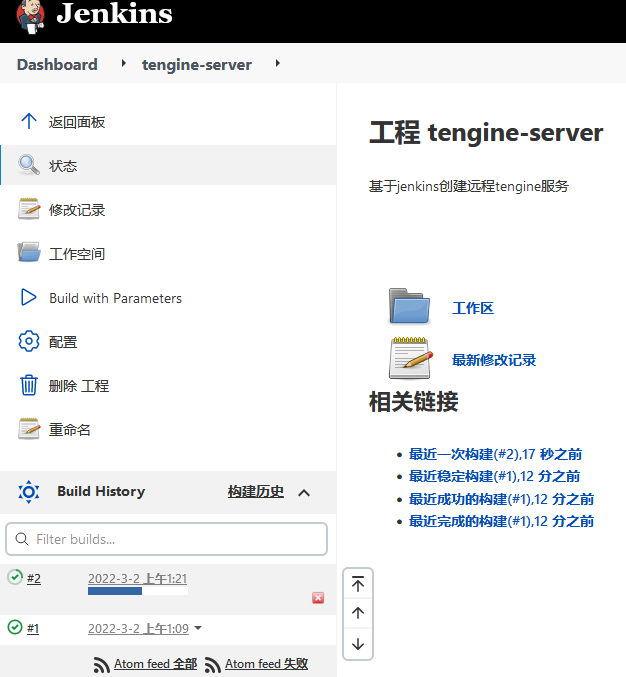
Task: Click the description 基于jenkins创建远程tengine服务
Action: pyautogui.click(x=469, y=186)
